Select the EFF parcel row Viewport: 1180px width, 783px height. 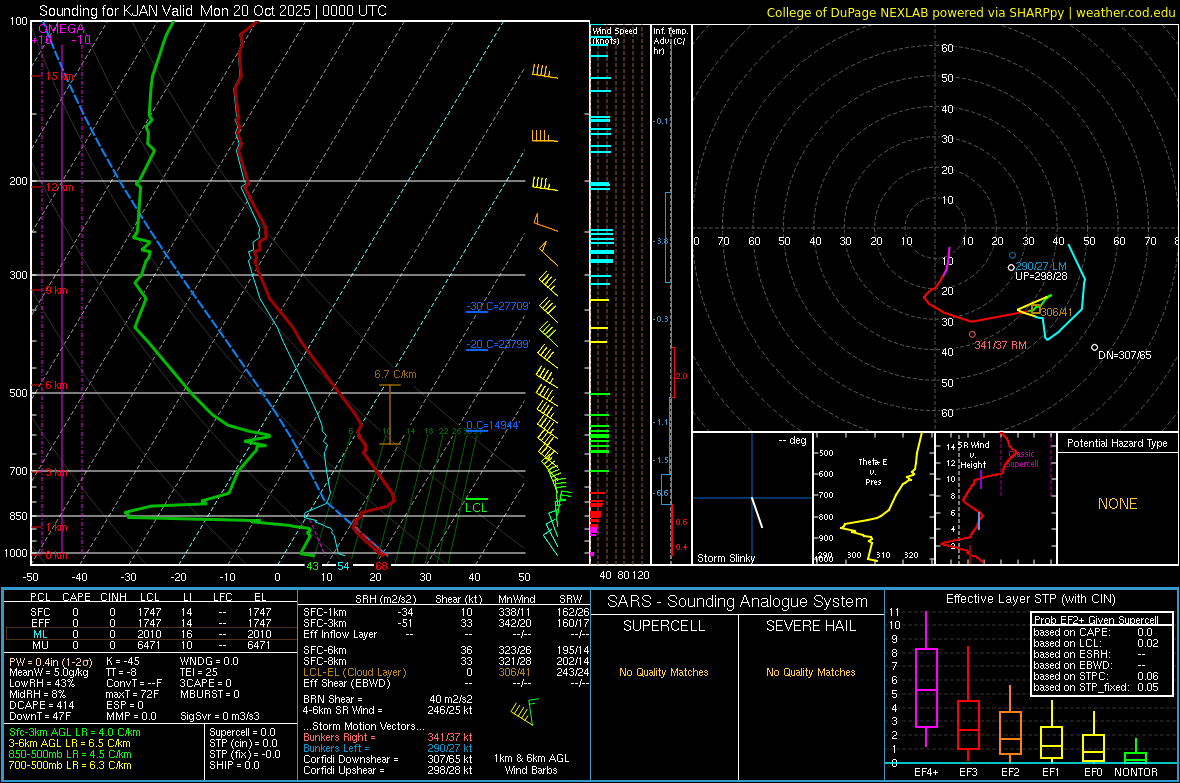coord(151,623)
